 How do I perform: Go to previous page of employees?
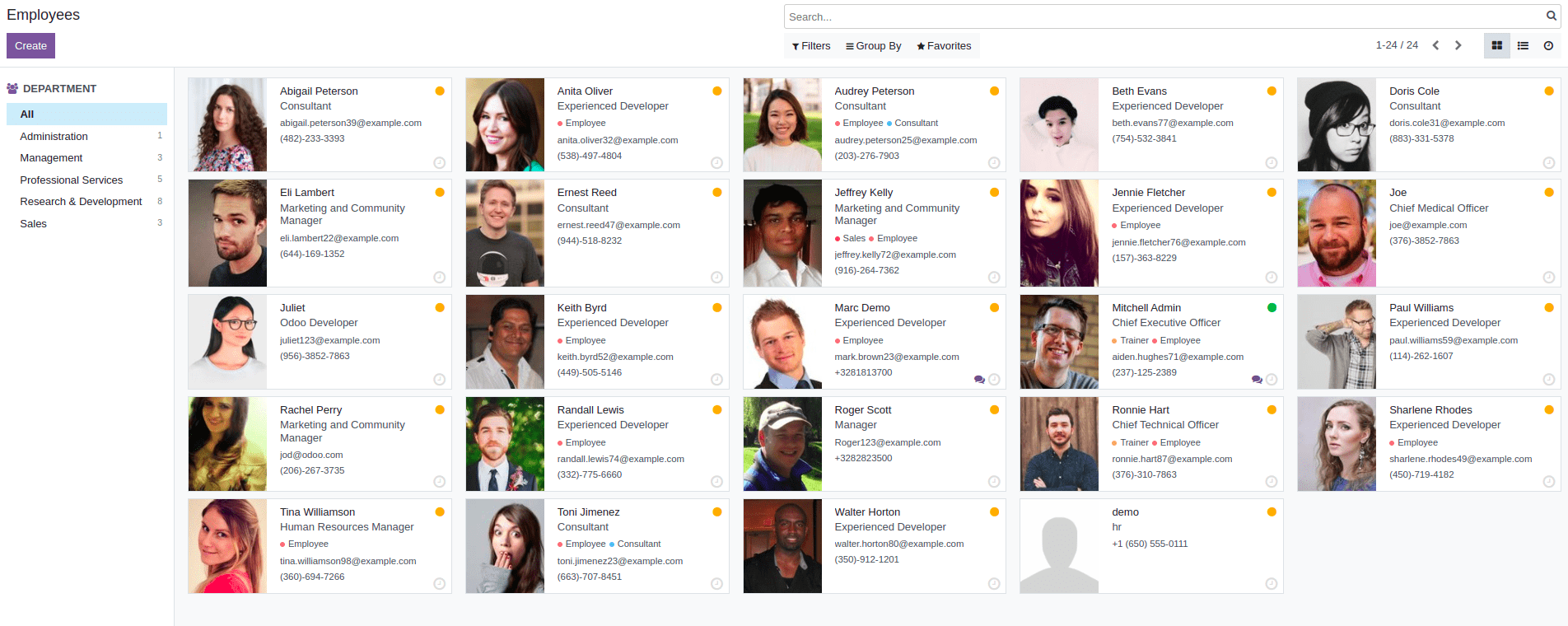(1435, 46)
